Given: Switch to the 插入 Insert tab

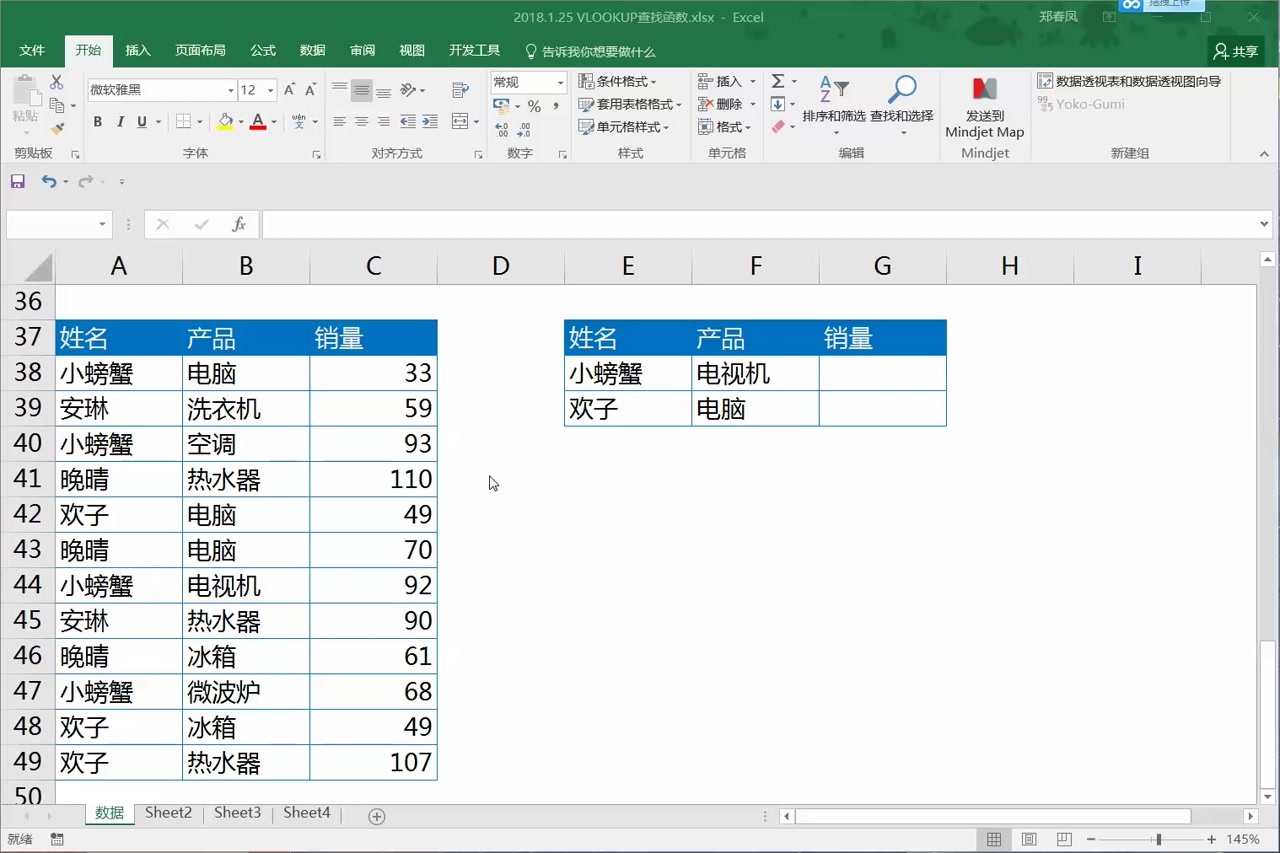Looking at the screenshot, I should pos(138,51).
